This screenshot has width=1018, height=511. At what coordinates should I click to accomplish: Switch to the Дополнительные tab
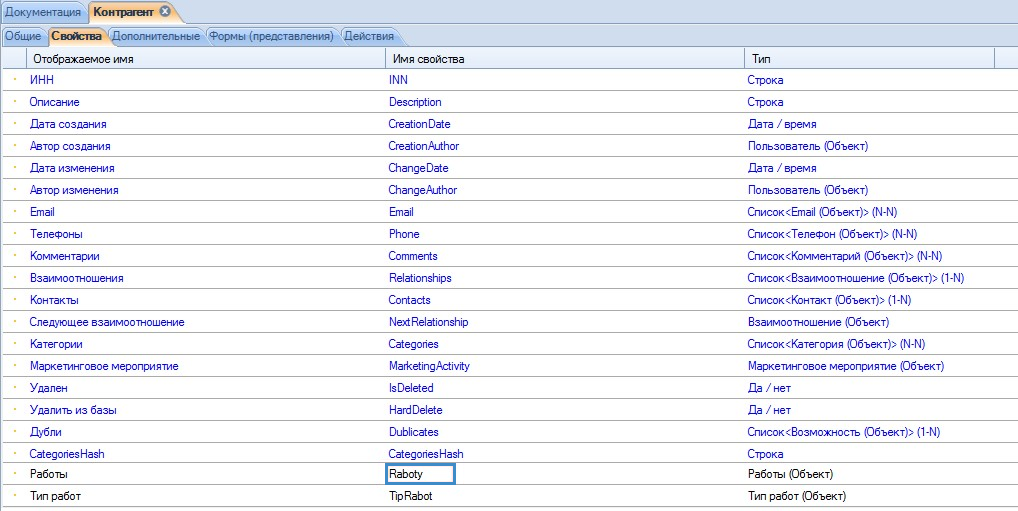156,36
